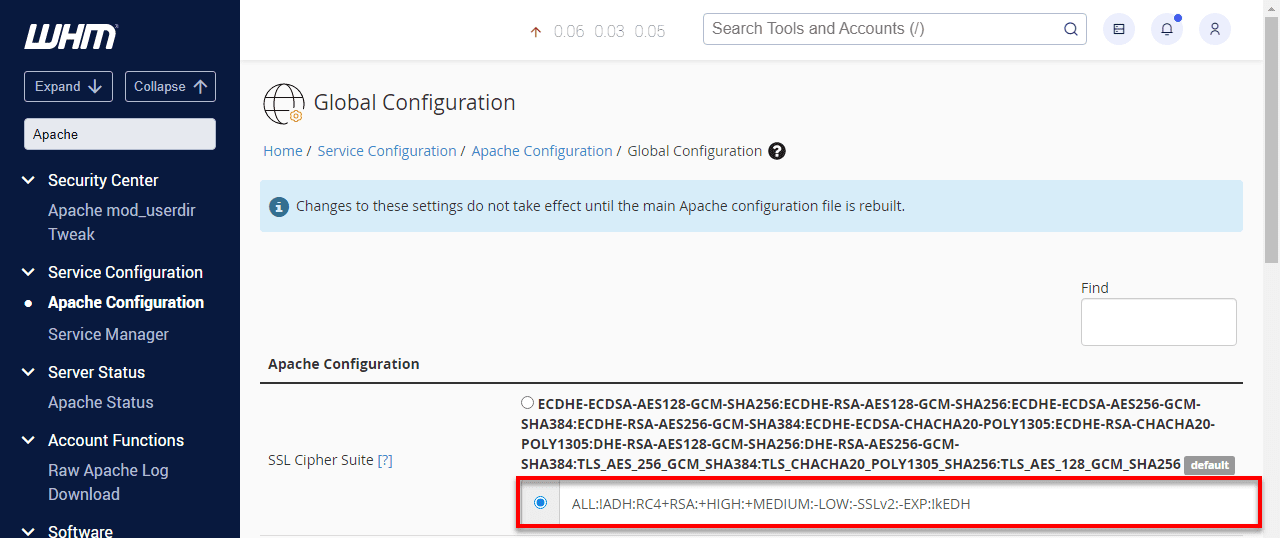Select the custom cipher suite radio button
The image size is (1280, 538).
coord(541,503)
